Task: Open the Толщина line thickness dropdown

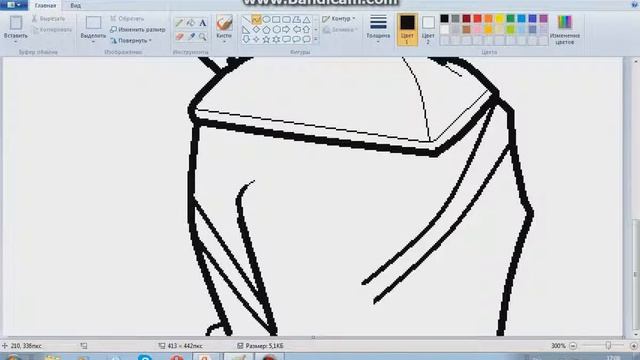Action: tap(378, 29)
